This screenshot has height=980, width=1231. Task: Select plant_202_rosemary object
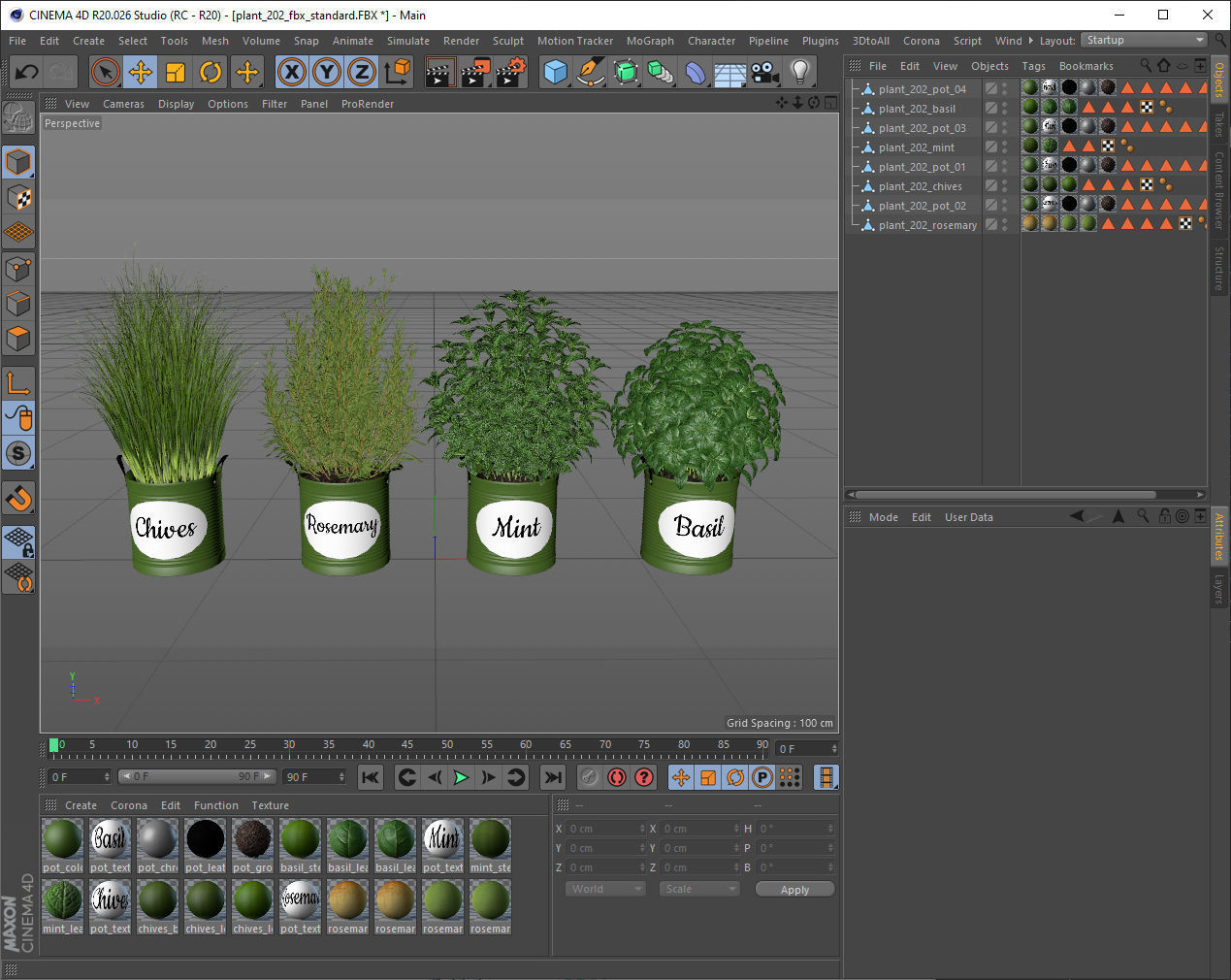[x=927, y=225]
